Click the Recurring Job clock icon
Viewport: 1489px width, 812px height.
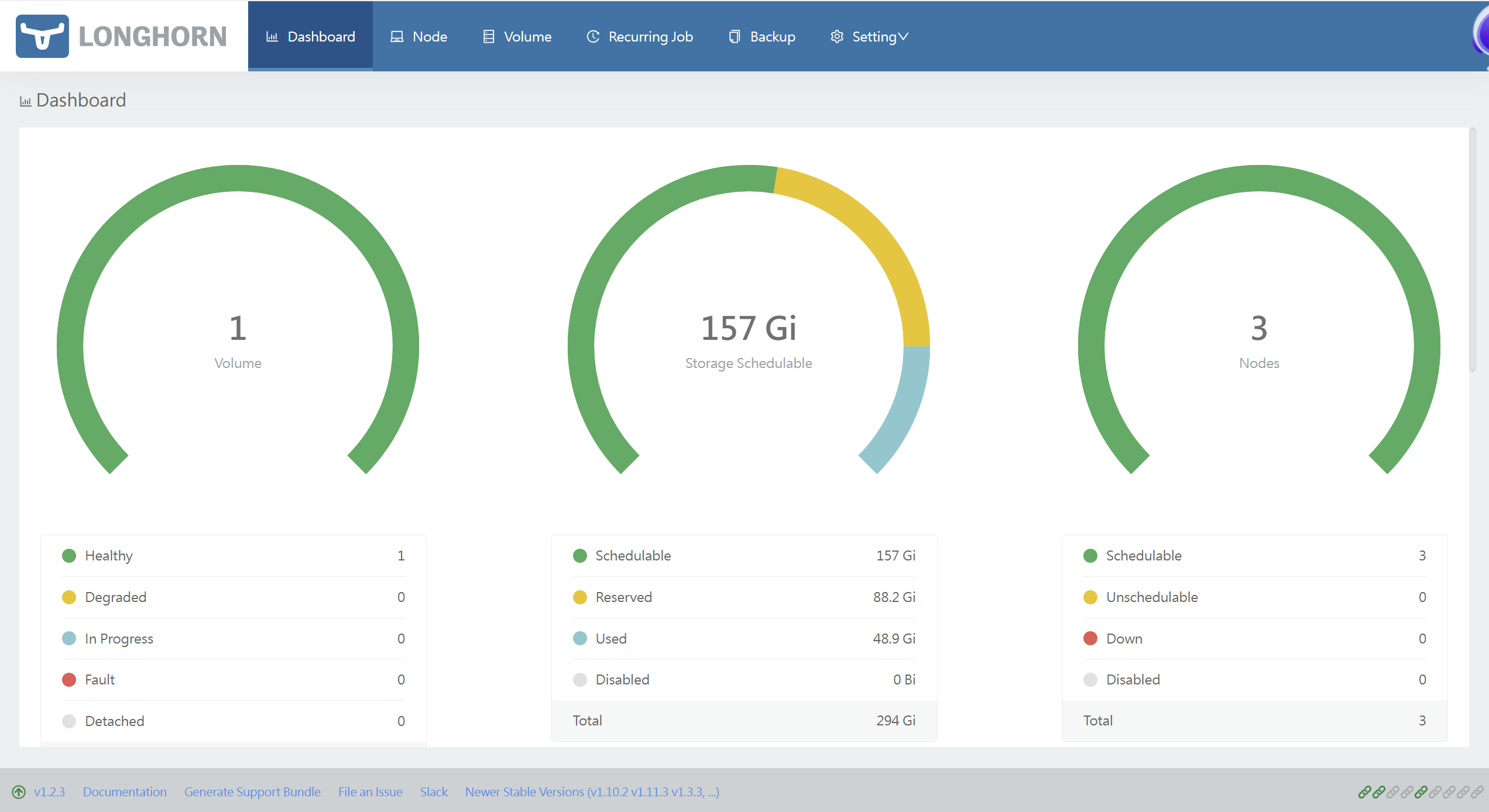tap(593, 37)
